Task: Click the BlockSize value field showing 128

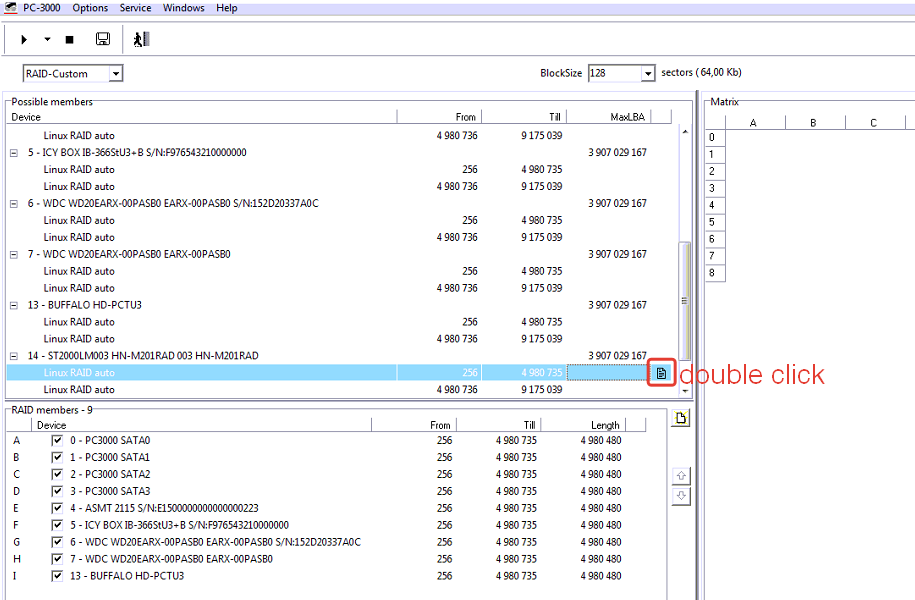Action: (x=614, y=74)
